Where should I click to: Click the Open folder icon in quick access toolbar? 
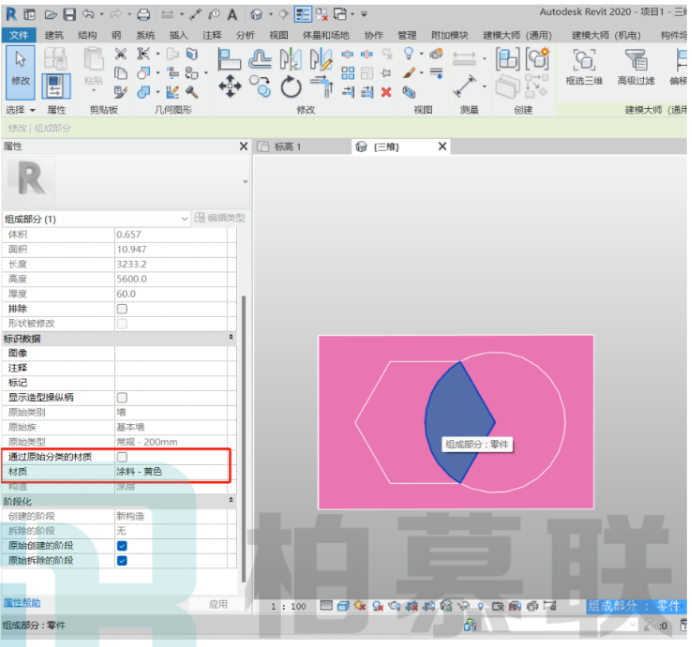point(51,15)
